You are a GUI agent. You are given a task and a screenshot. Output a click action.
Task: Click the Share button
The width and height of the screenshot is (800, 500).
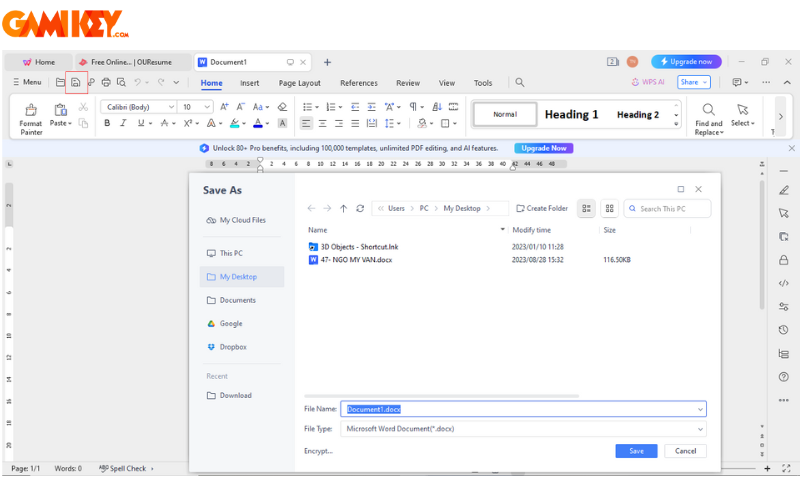point(693,82)
